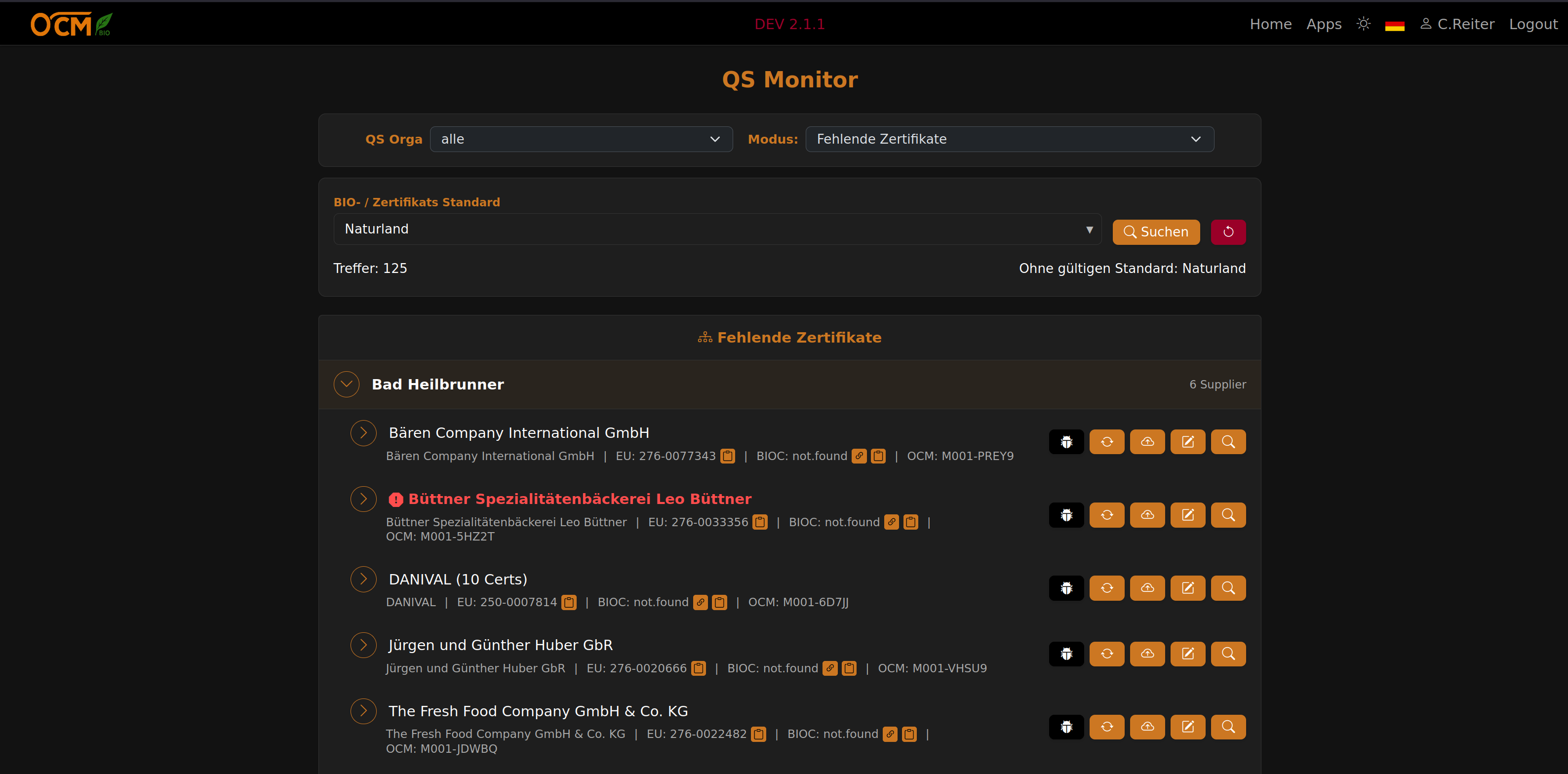Copy EU number 250-0007814

(569, 602)
